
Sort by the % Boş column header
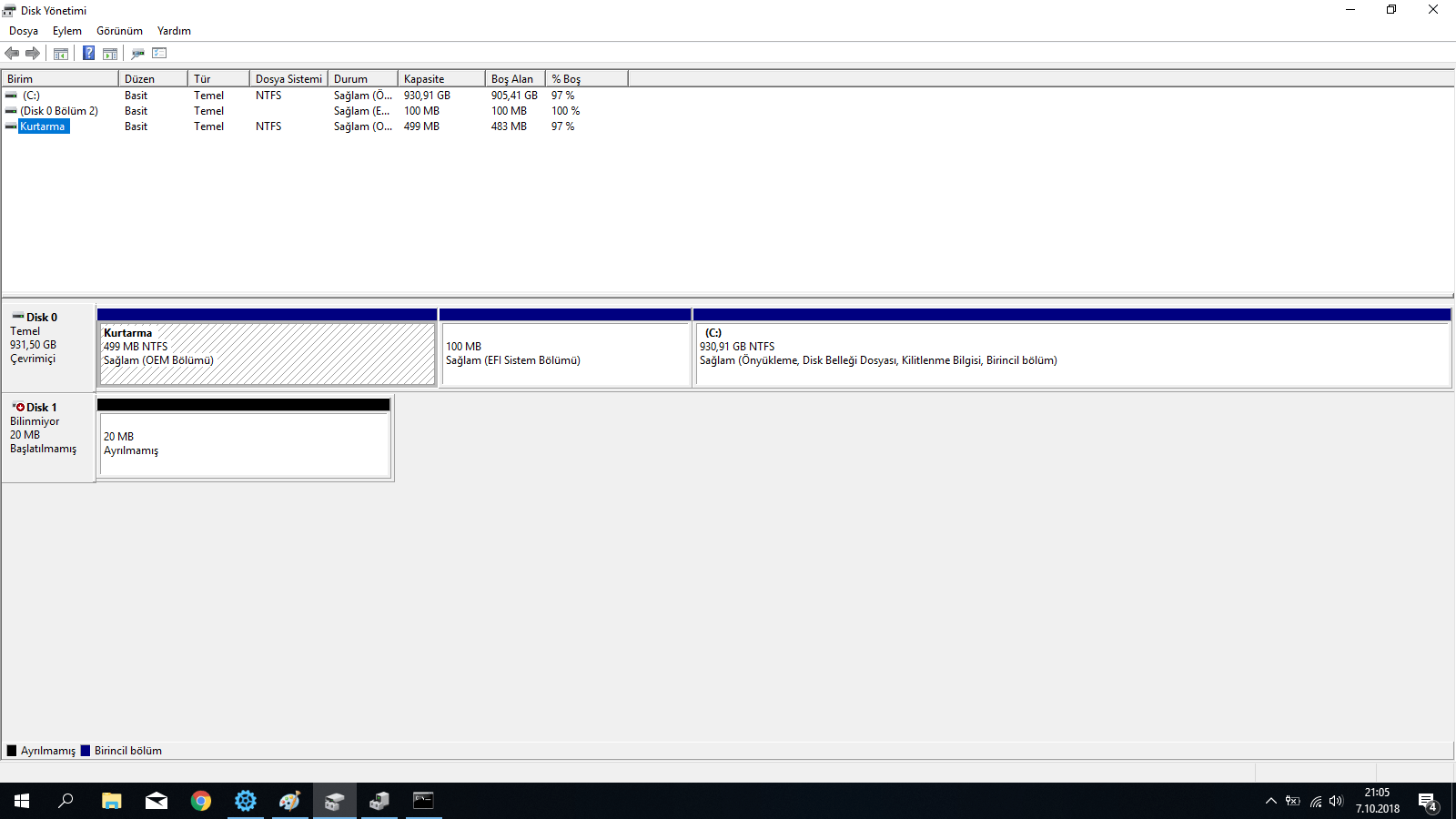[x=587, y=79]
